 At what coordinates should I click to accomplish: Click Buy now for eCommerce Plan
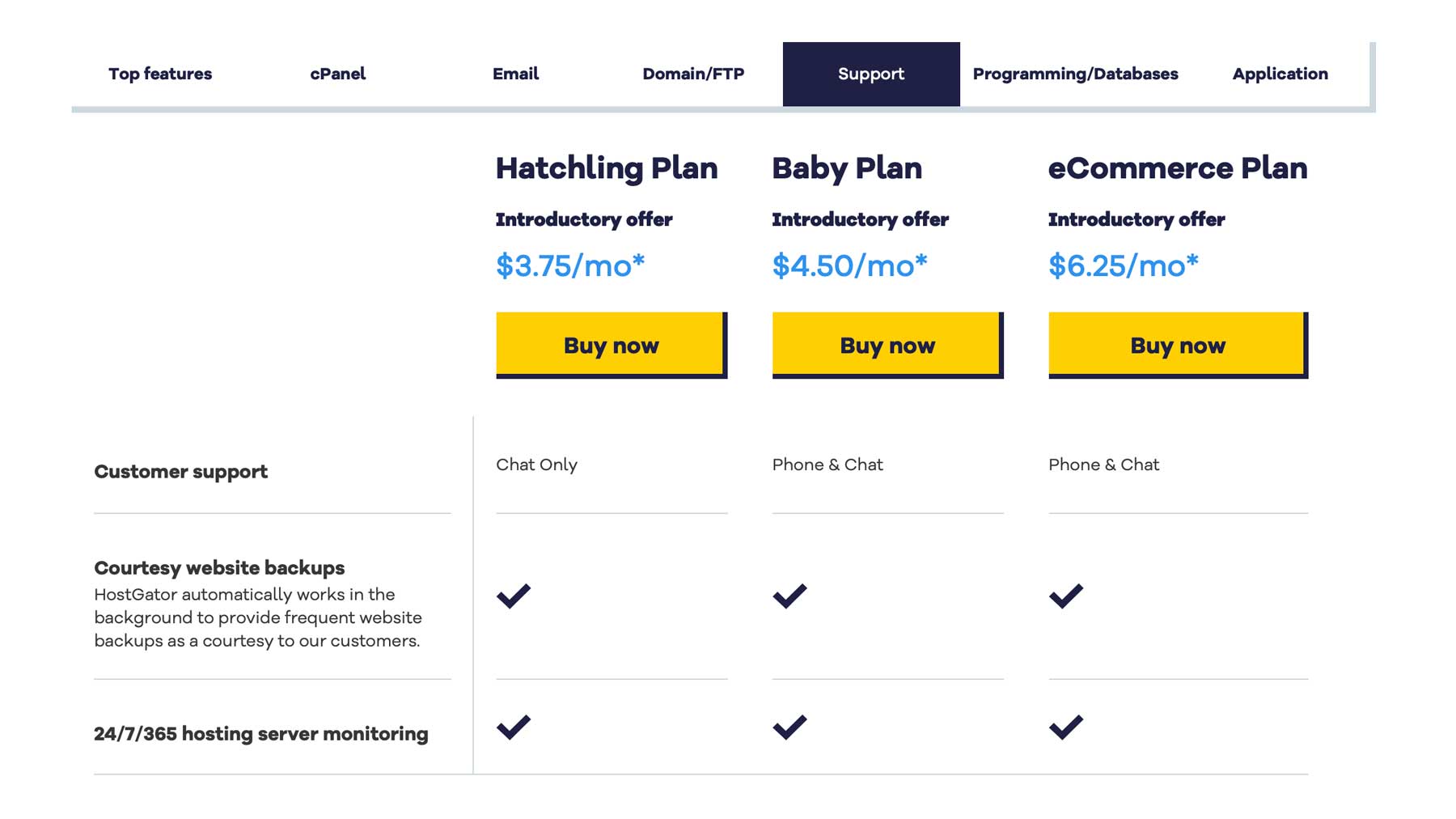(x=1177, y=345)
